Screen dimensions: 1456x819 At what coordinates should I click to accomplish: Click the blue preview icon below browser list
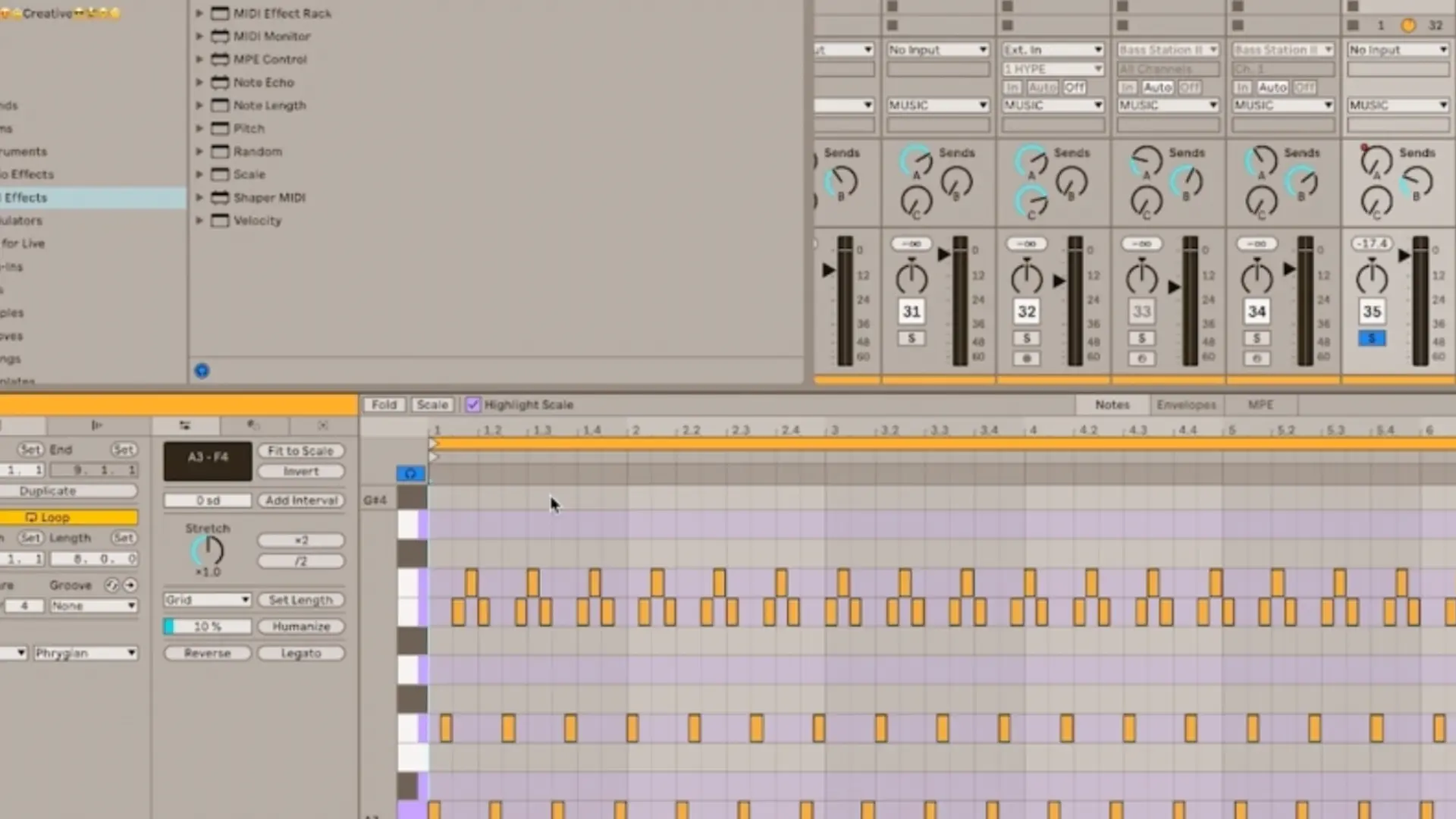tap(202, 371)
